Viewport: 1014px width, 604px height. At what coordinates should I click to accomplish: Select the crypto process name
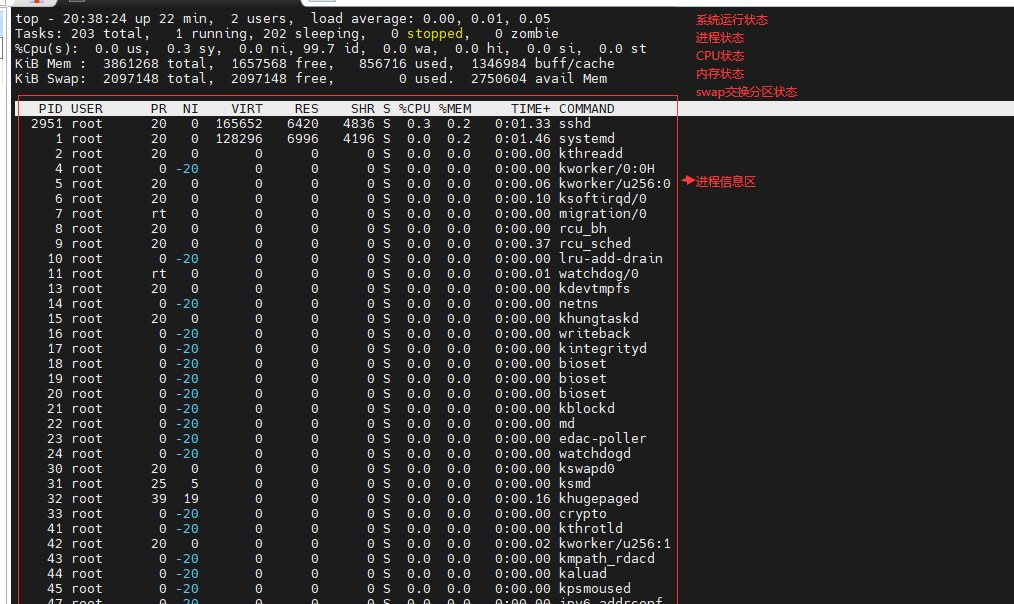[x=583, y=513]
